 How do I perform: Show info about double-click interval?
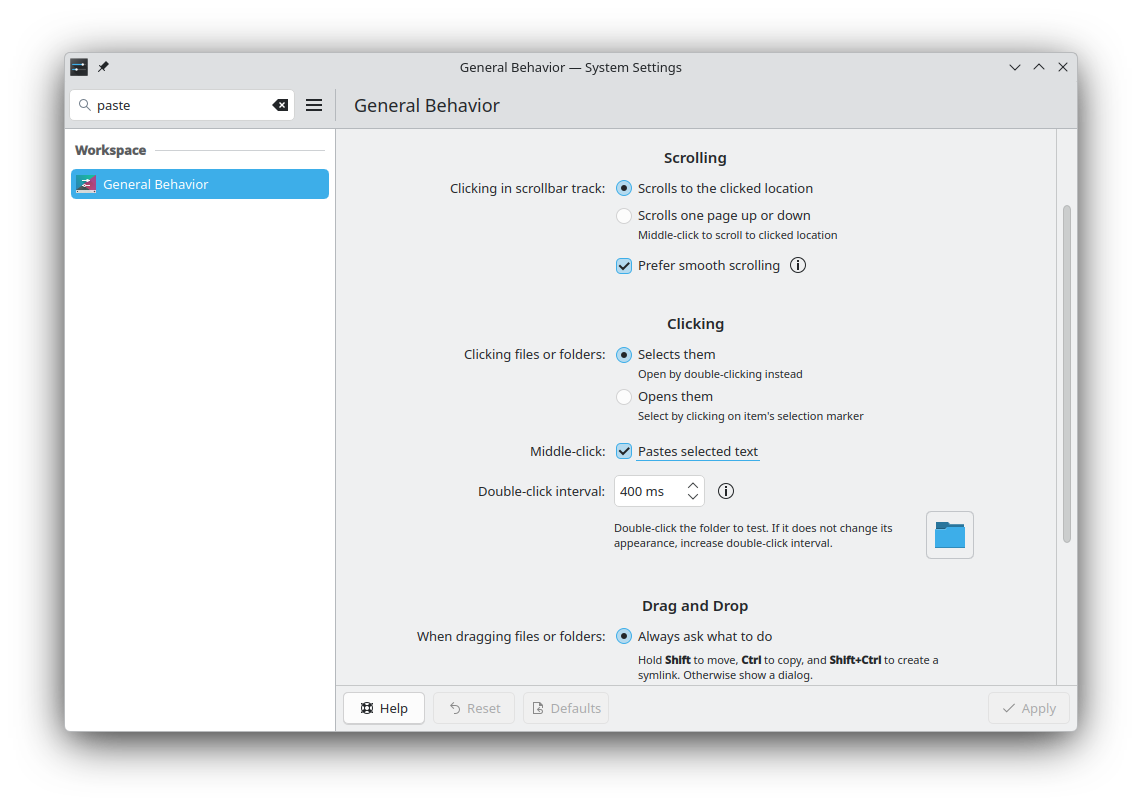click(726, 491)
